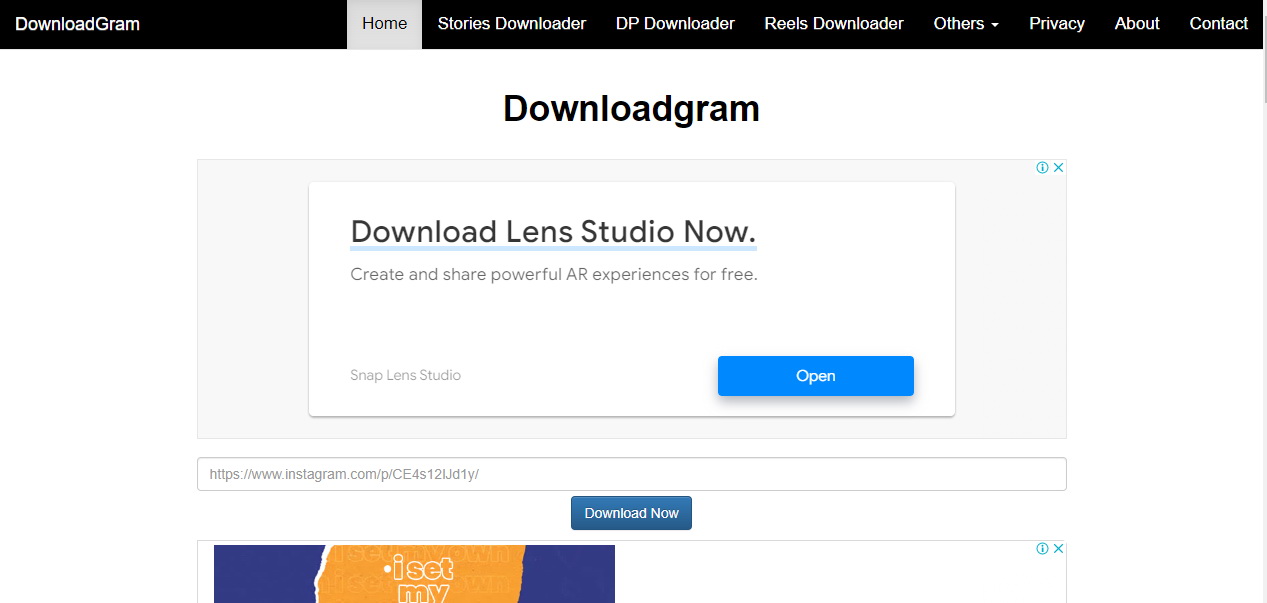Click the Snap Lens Studio advertiser label
The width and height of the screenshot is (1267, 603).
405,376
